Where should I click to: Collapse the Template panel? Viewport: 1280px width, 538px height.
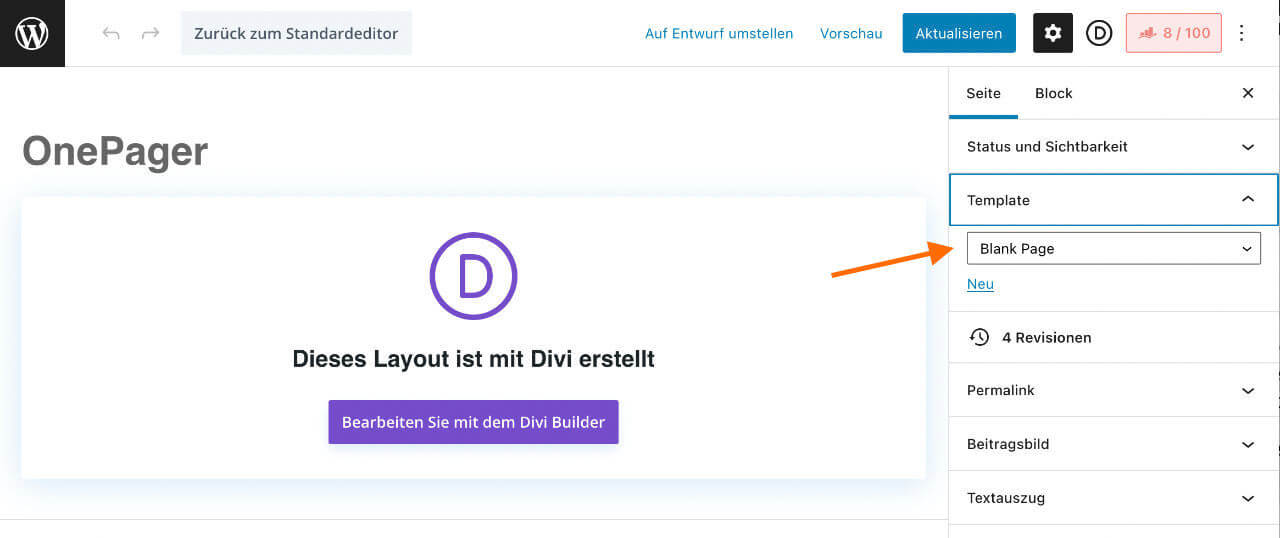click(1113, 200)
